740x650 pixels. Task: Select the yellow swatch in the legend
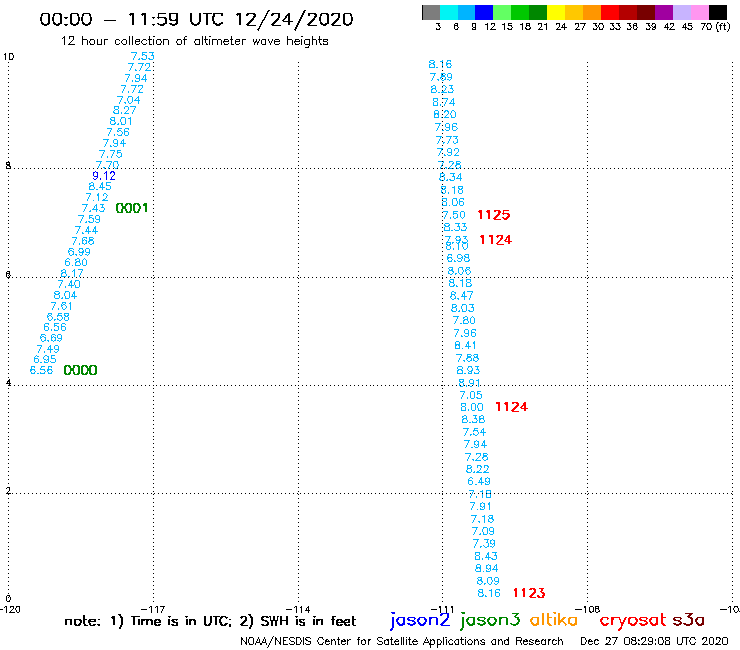pos(556,12)
